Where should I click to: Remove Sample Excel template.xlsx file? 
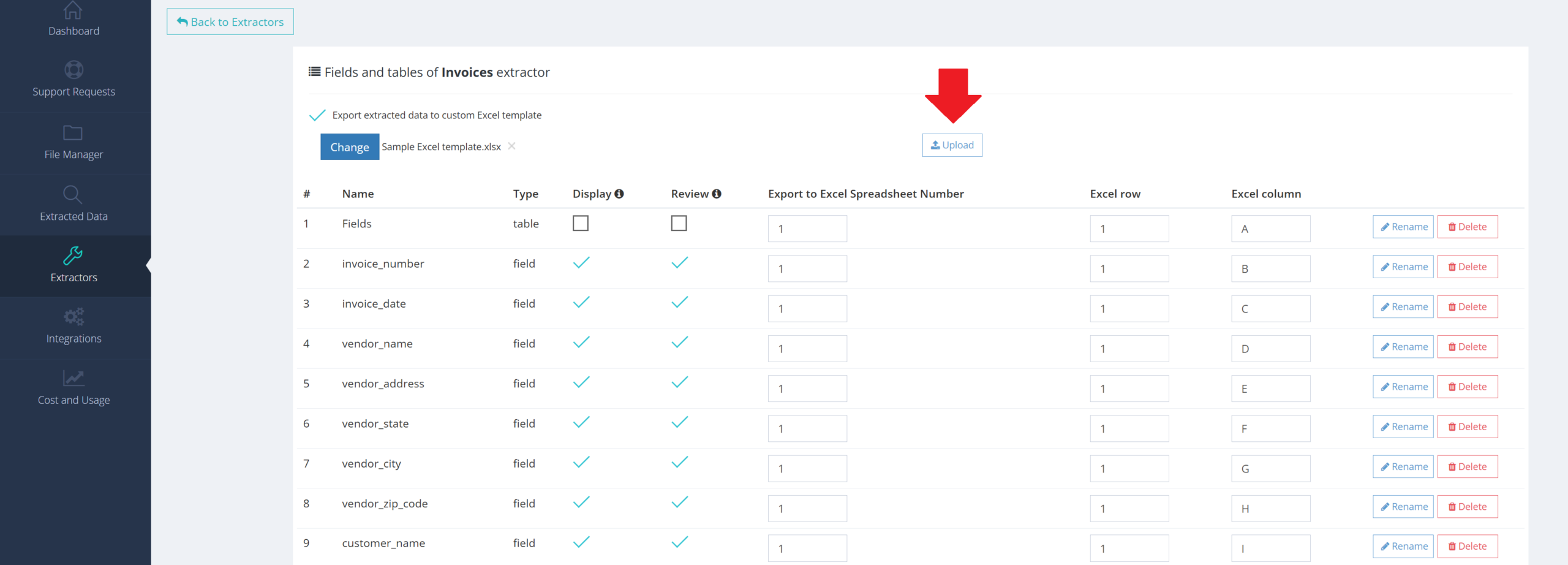tap(512, 146)
